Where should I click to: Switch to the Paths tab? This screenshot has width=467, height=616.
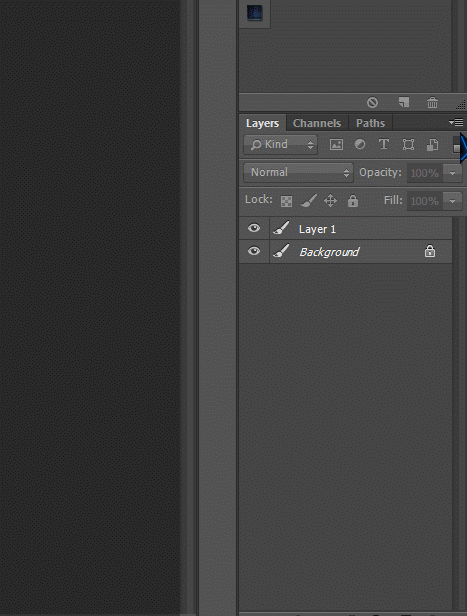click(370, 123)
